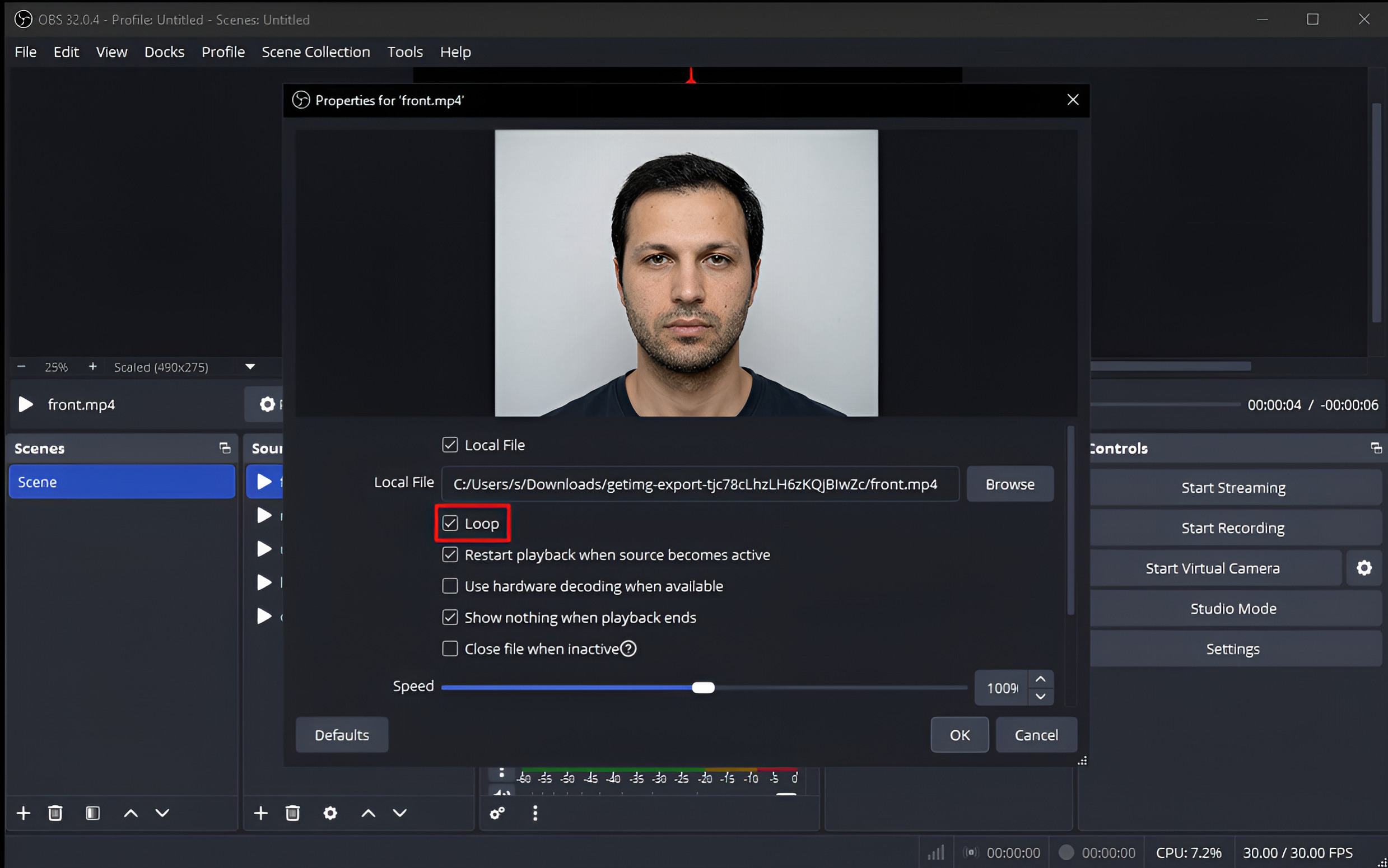This screenshot has width=1388, height=868.
Task: Play front.mp4 in the media controls bar
Action: 25,405
